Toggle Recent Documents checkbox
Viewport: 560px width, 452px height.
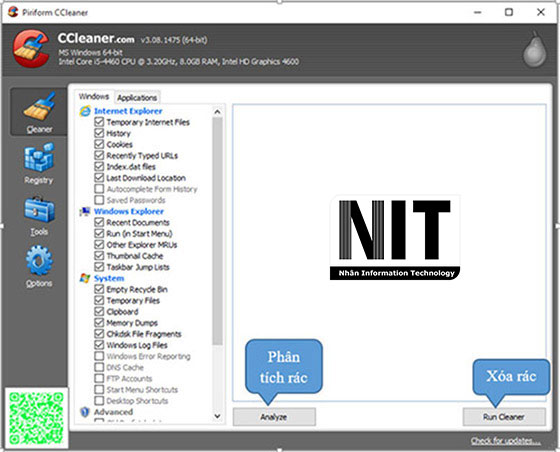pyautogui.click(x=99, y=222)
